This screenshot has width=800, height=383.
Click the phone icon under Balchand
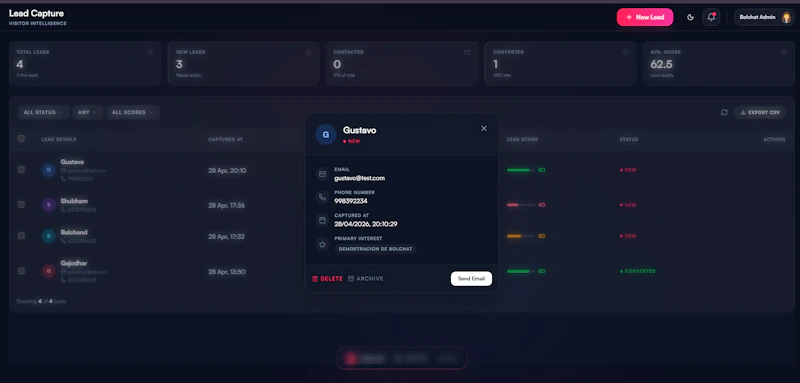click(x=63, y=241)
